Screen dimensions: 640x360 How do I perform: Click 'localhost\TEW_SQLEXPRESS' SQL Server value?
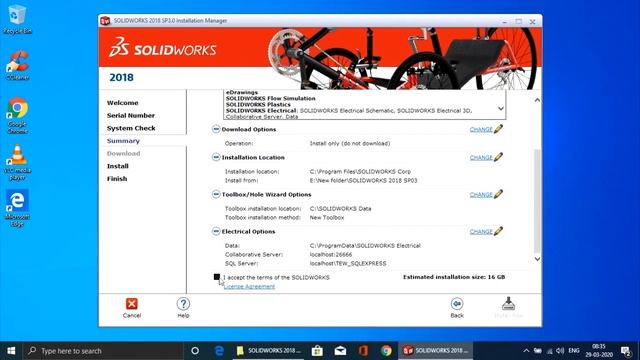tap(348, 264)
